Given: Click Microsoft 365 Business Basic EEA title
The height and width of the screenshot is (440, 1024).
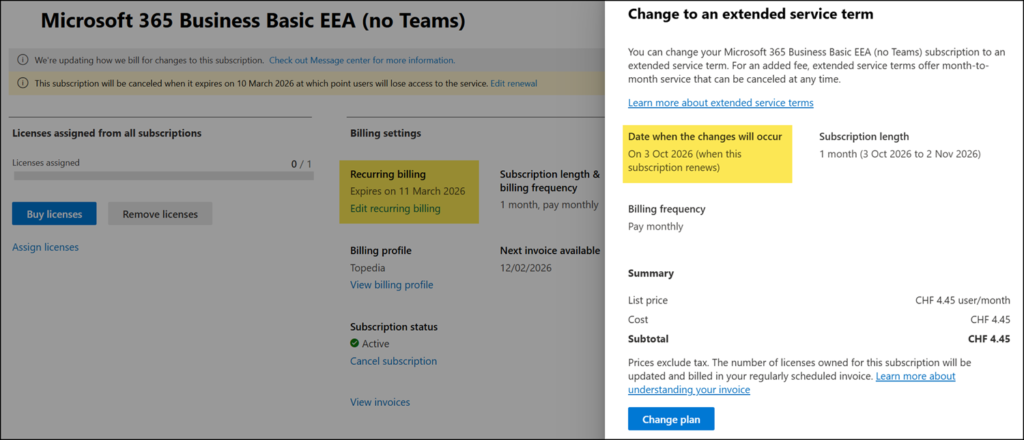Looking at the screenshot, I should pyautogui.click(x=253, y=21).
